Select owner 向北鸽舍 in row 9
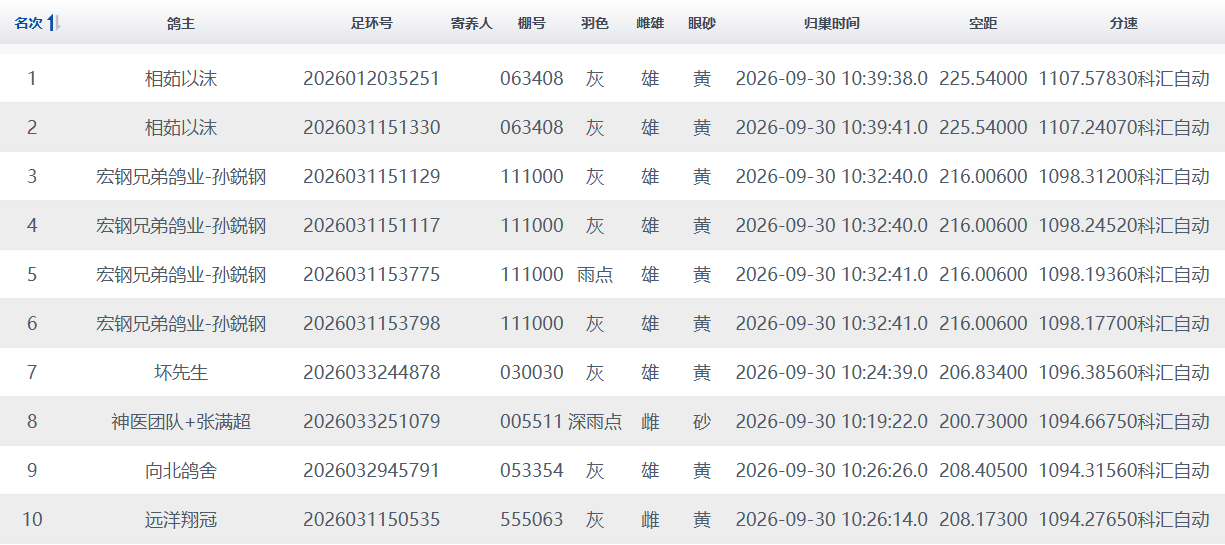This screenshot has width=1225, height=545. point(181,470)
